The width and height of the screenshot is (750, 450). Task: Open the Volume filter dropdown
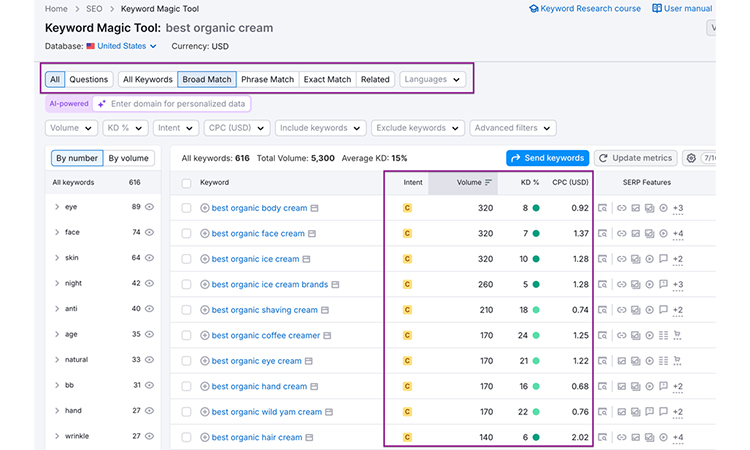[71, 128]
